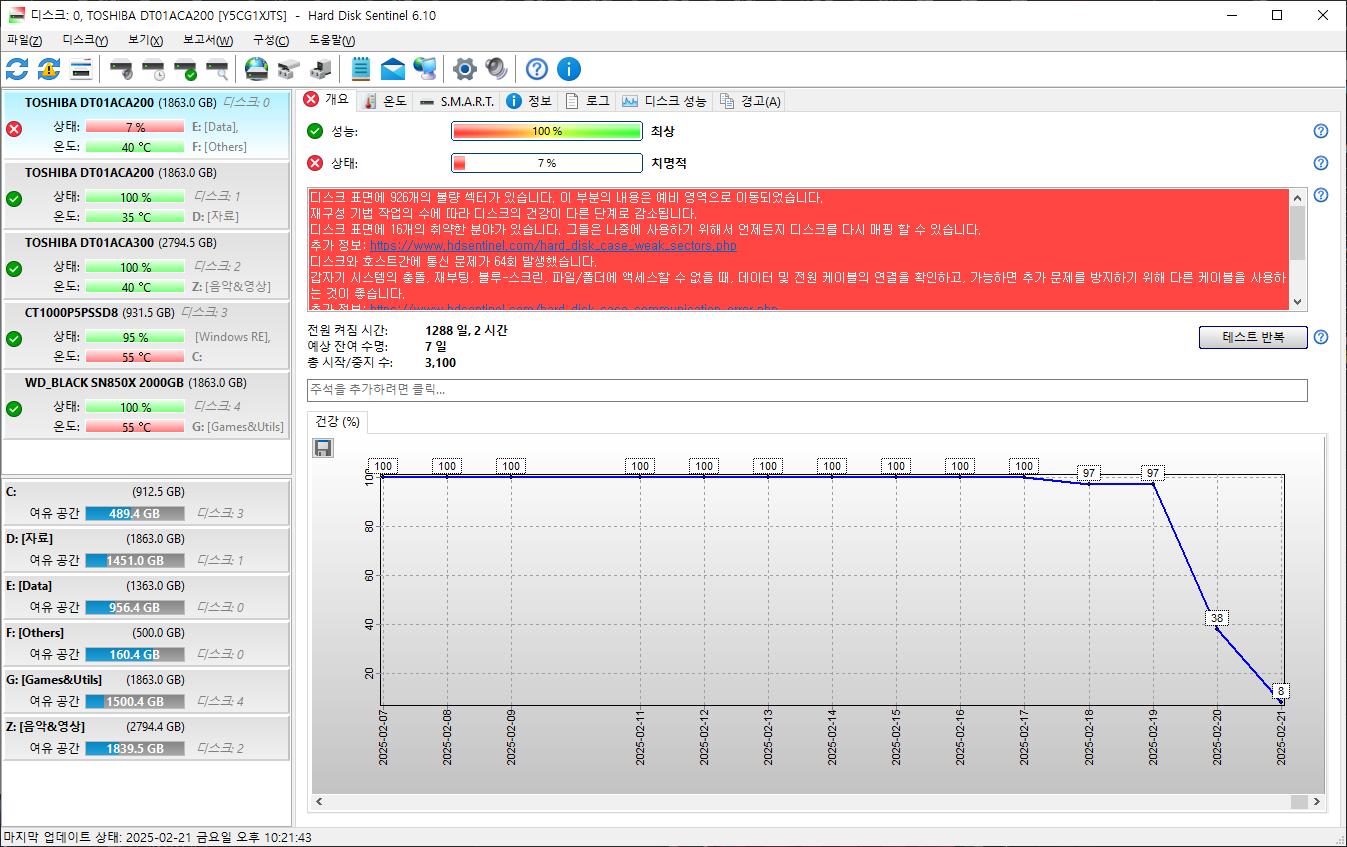Open the 디스크 menu
Viewport: 1347px width, 847px height.
pos(85,40)
